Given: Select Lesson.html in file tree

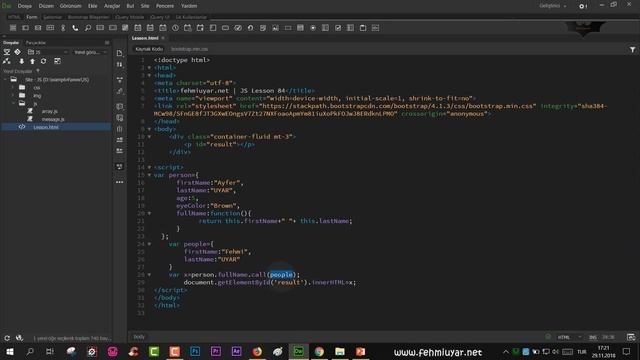Looking at the screenshot, I should [x=46, y=127].
